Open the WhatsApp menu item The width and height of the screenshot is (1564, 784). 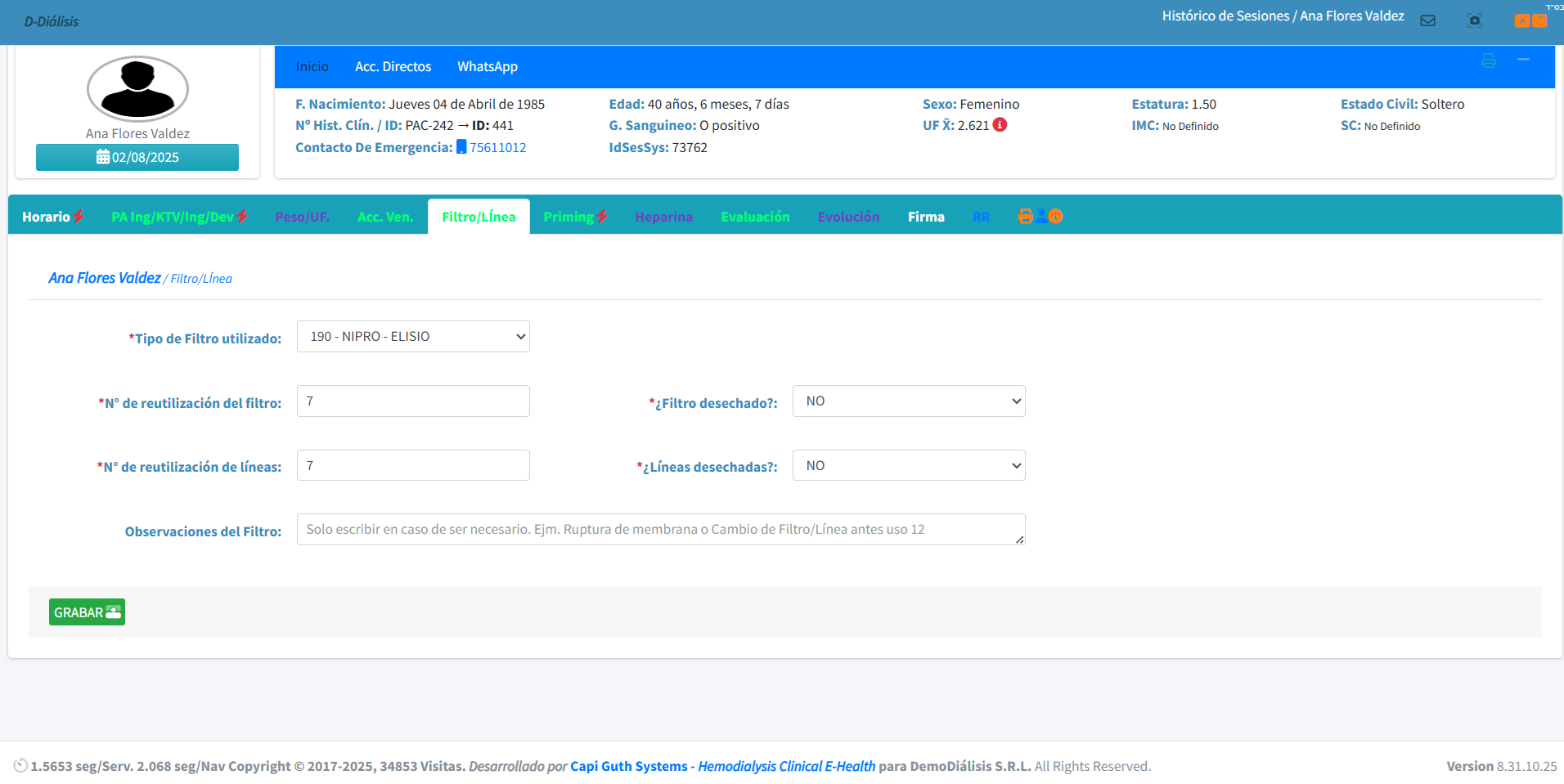pos(488,67)
